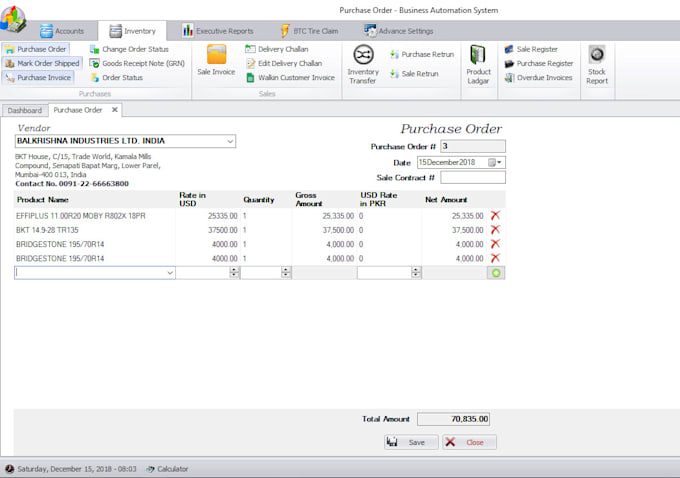This screenshot has width=680, height=478.
Task: Switch to the Dashboard tab
Action: tap(25, 110)
